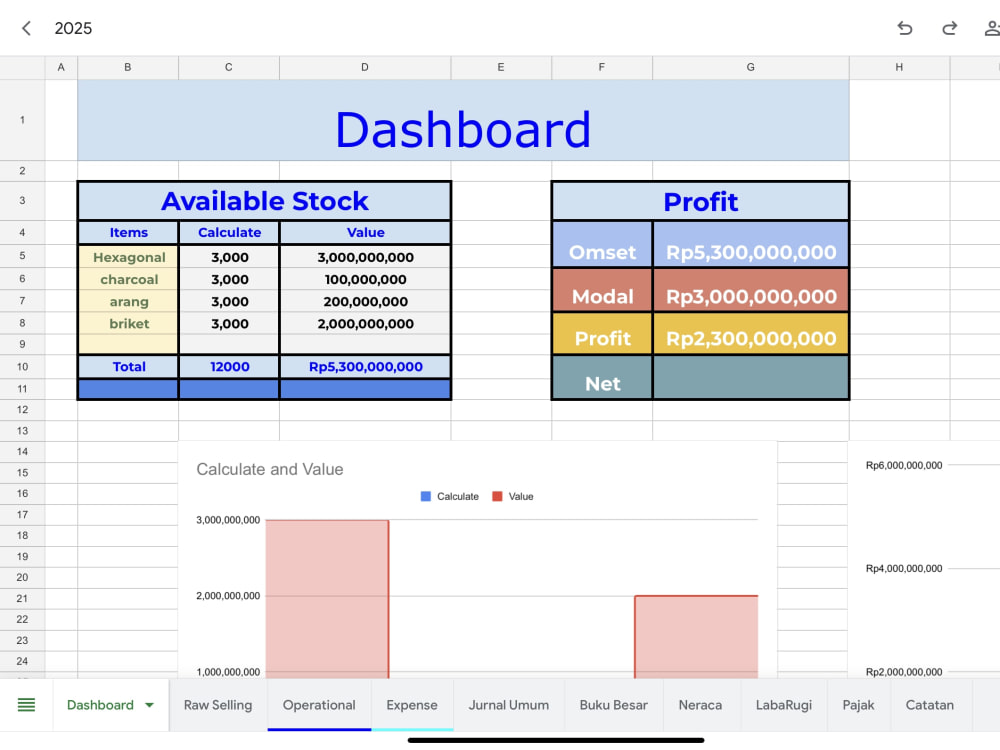Select the Rp2,300,000,000 profit cell
1000x750 pixels.
point(751,334)
